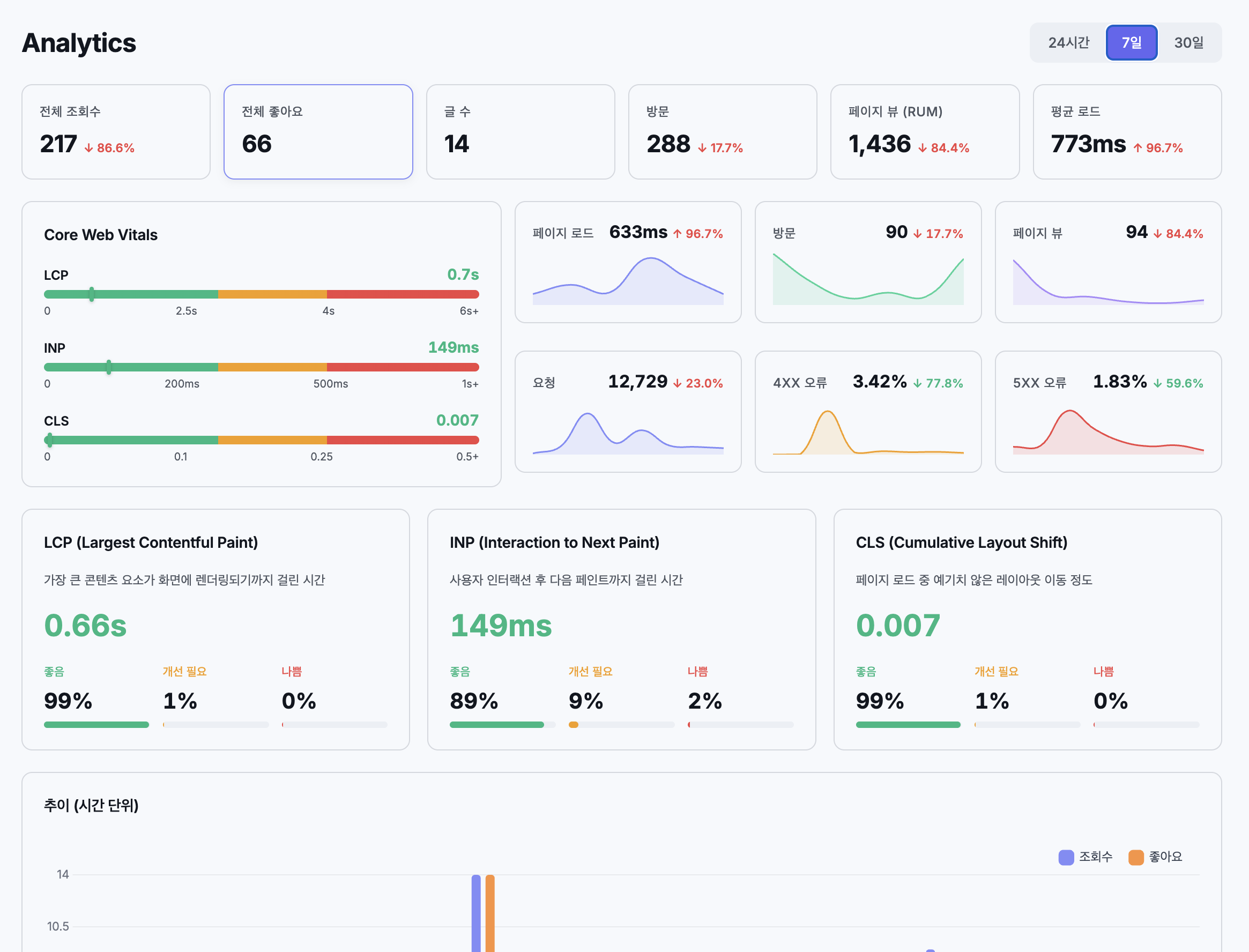Select the 7일 time range tab
The image size is (1249, 952).
coord(1131,42)
